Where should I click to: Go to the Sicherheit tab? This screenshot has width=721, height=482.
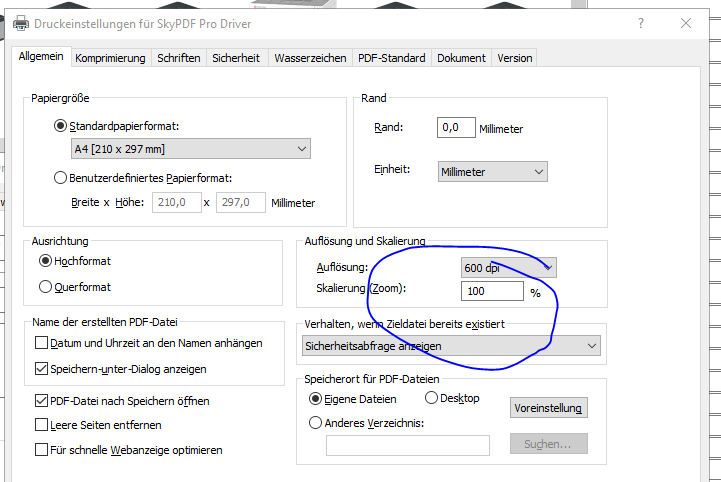(236, 58)
